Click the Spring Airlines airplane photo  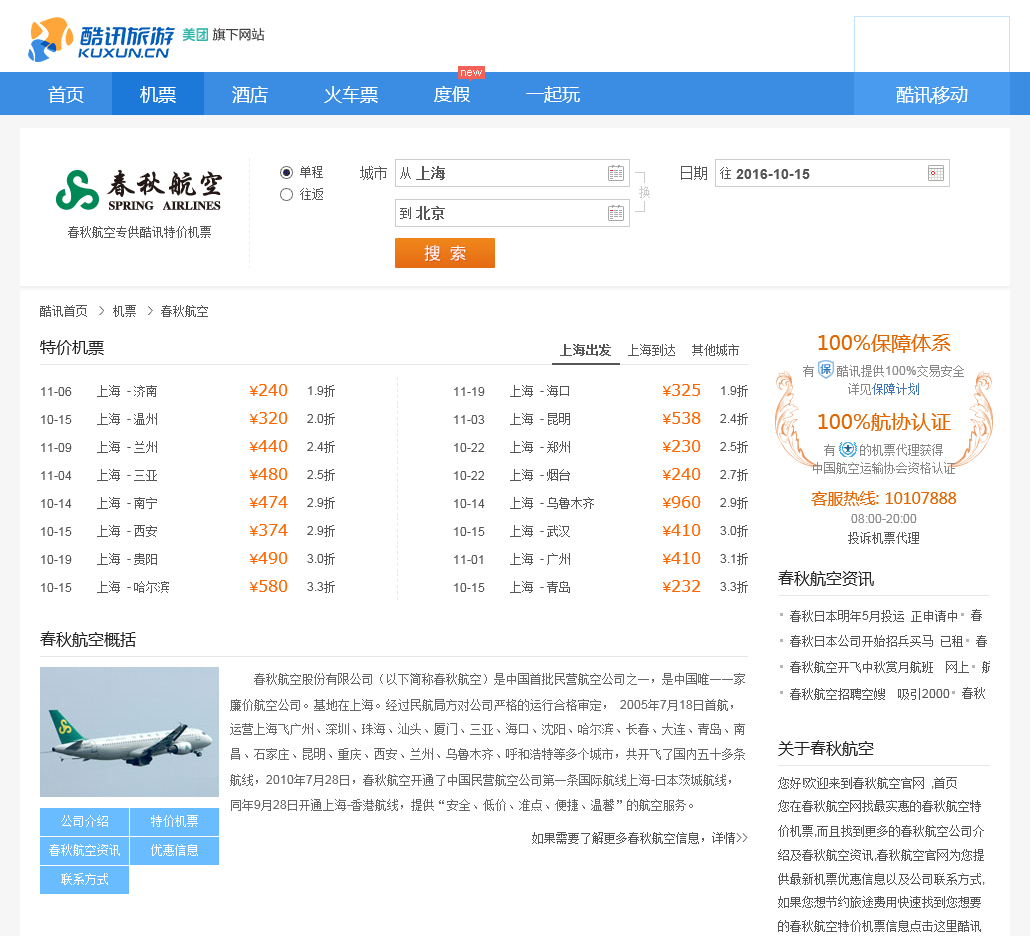pyautogui.click(x=129, y=732)
